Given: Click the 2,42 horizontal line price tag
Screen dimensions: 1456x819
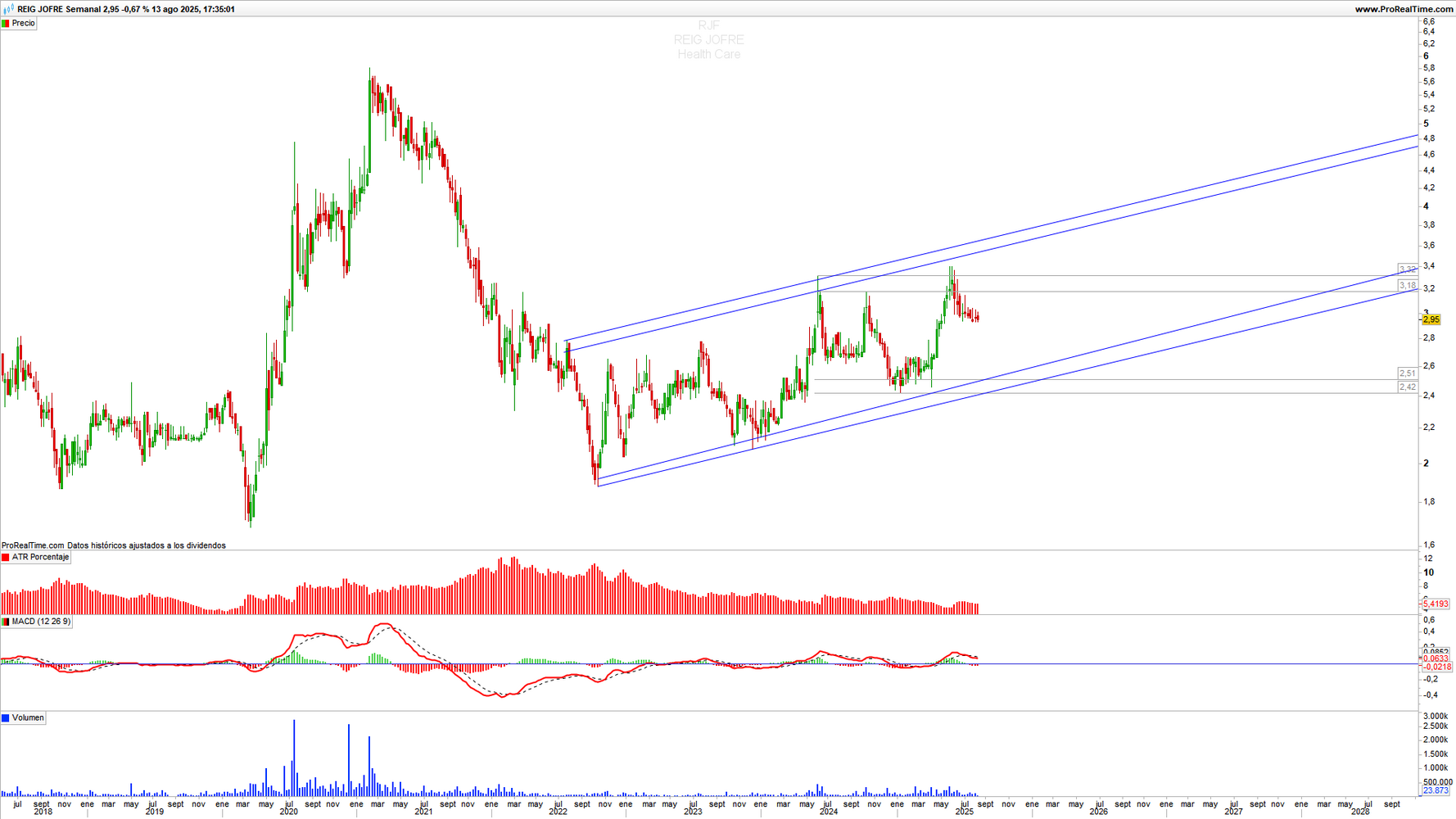Looking at the screenshot, I should (1408, 387).
